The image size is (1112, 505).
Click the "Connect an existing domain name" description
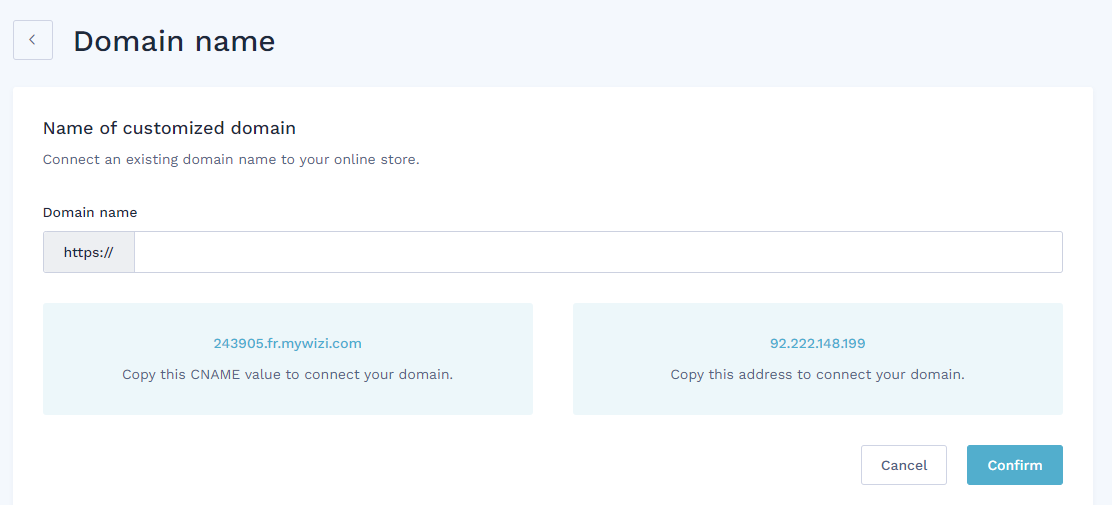(x=231, y=160)
